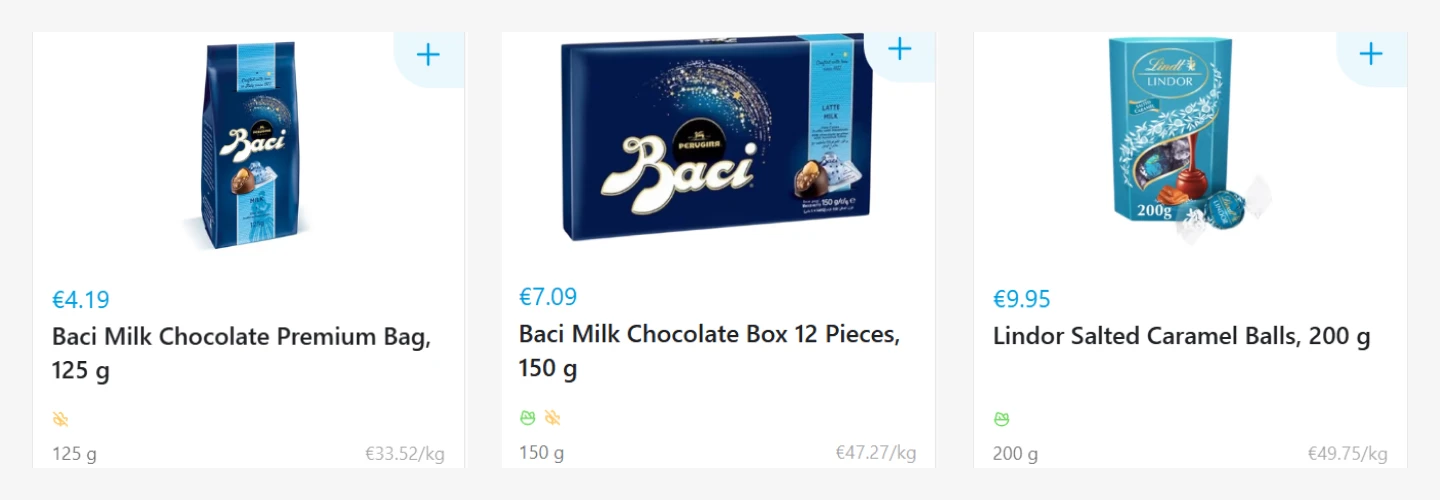
Task: Click the €4.19 price
Action: [81, 300]
